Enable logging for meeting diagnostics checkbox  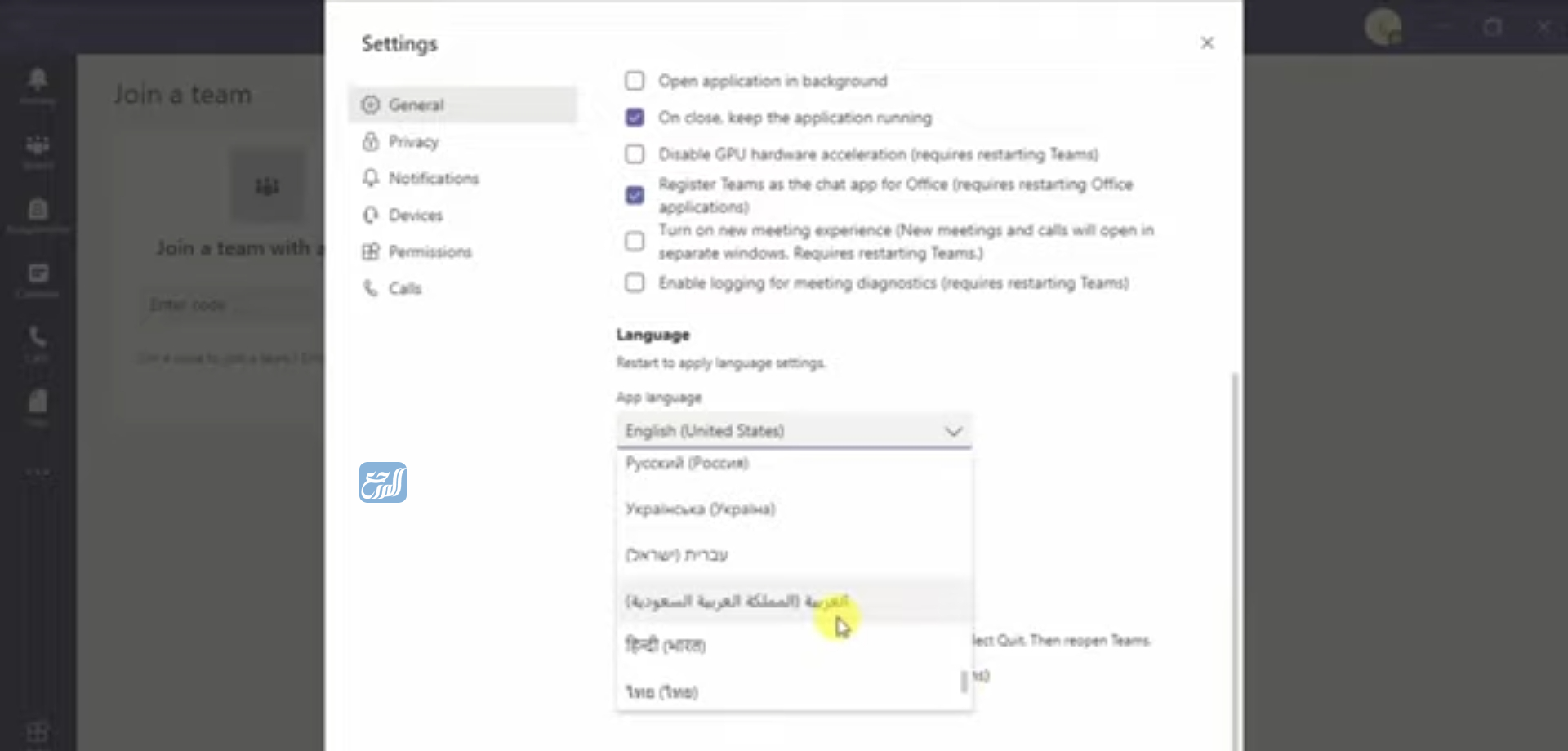point(635,283)
